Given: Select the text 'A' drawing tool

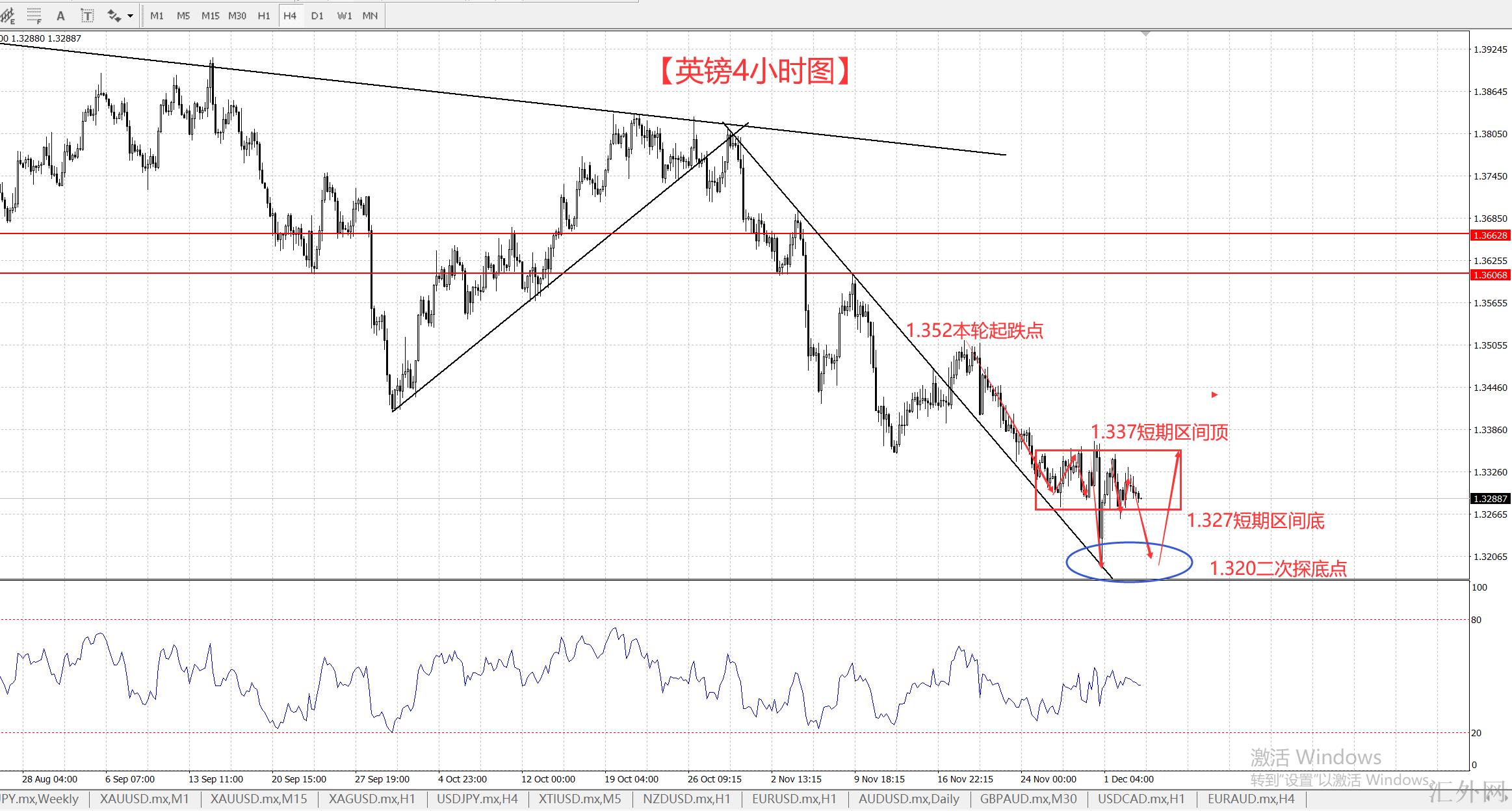Looking at the screenshot, I should pyautogui.click(x=60, y=16).
